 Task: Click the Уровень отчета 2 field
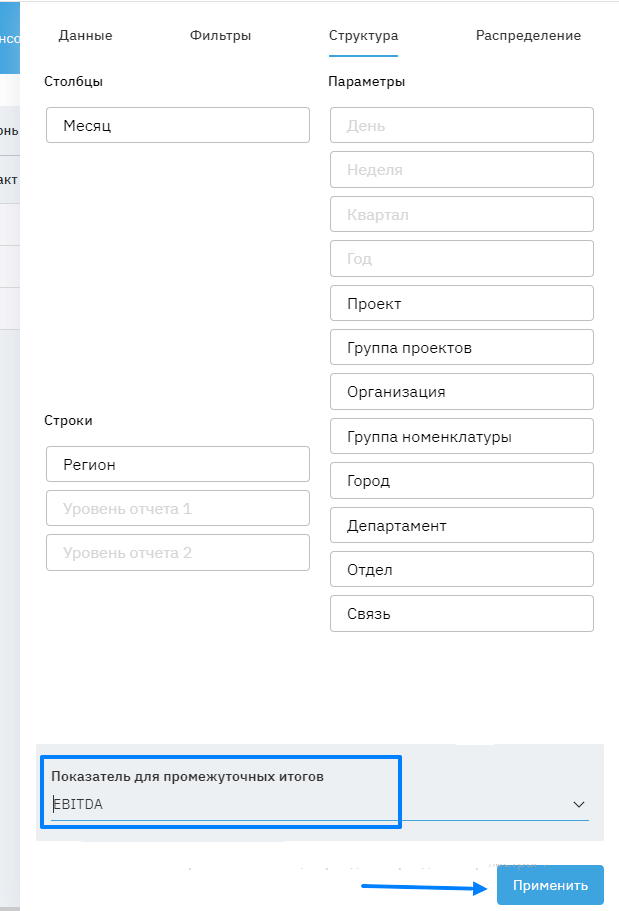pyautogui.click(x=178, y=553)
